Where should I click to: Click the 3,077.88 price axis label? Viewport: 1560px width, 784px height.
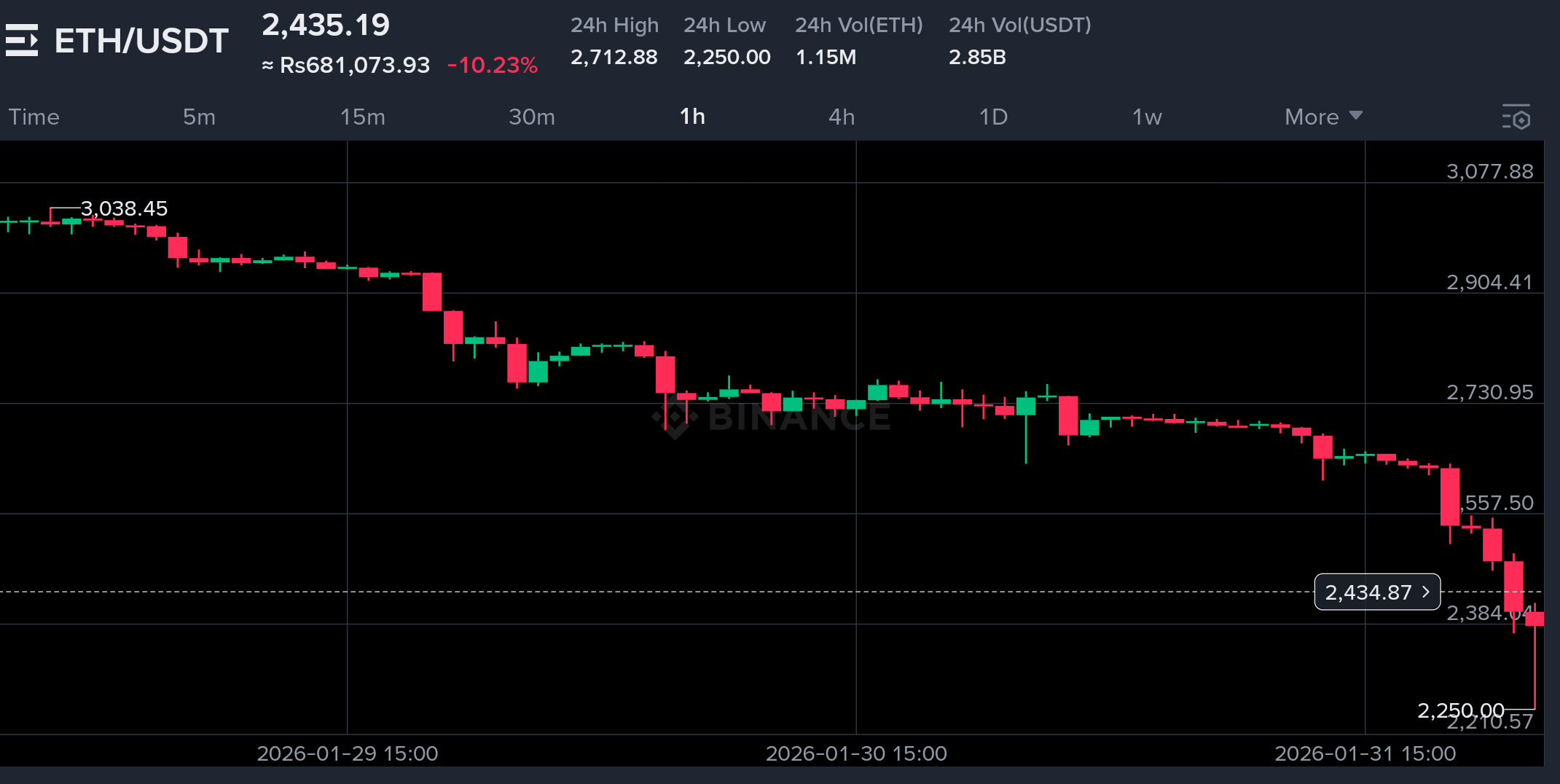1489,171
